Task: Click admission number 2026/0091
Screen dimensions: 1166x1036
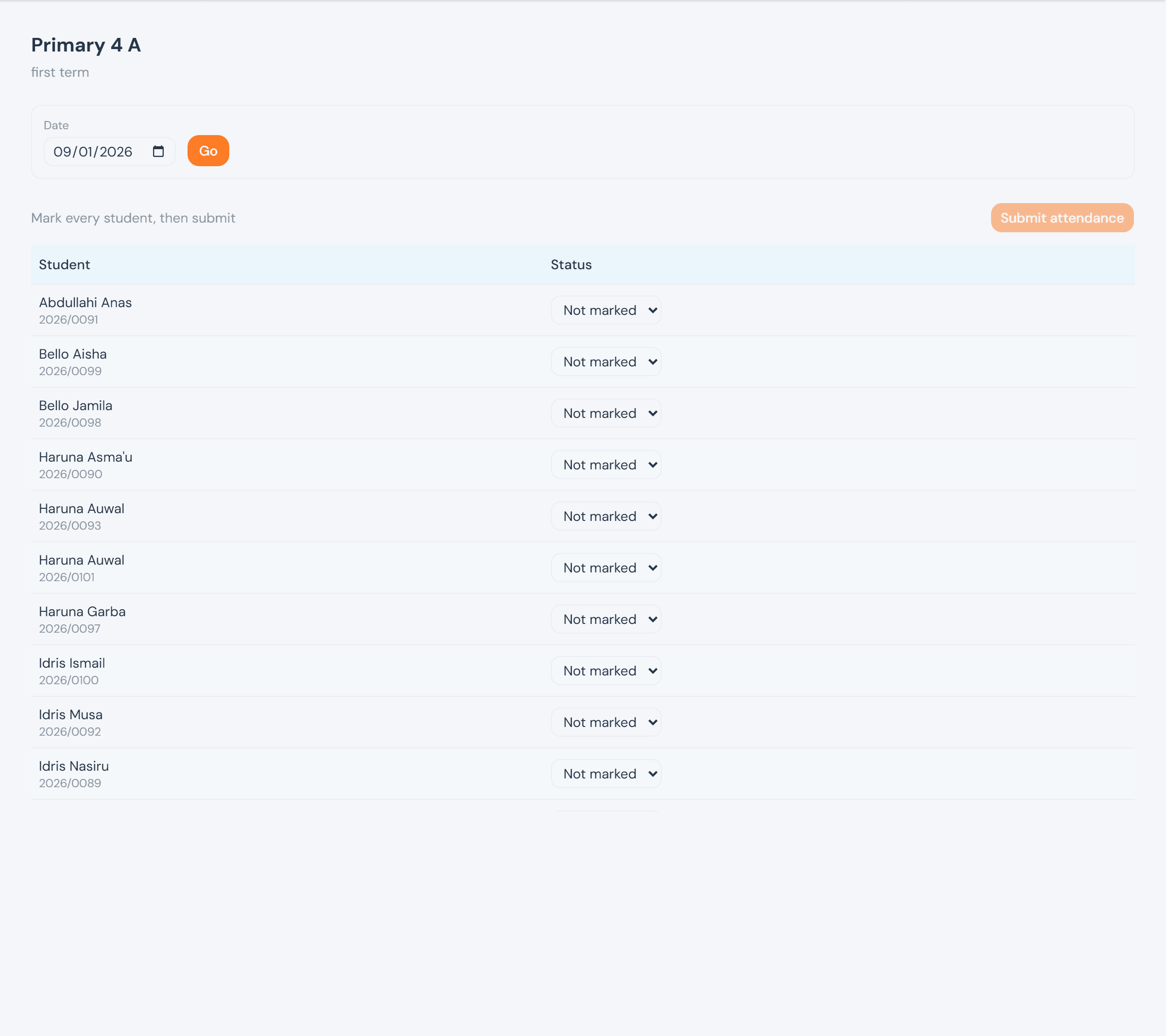Action: (x=69, y=319)
